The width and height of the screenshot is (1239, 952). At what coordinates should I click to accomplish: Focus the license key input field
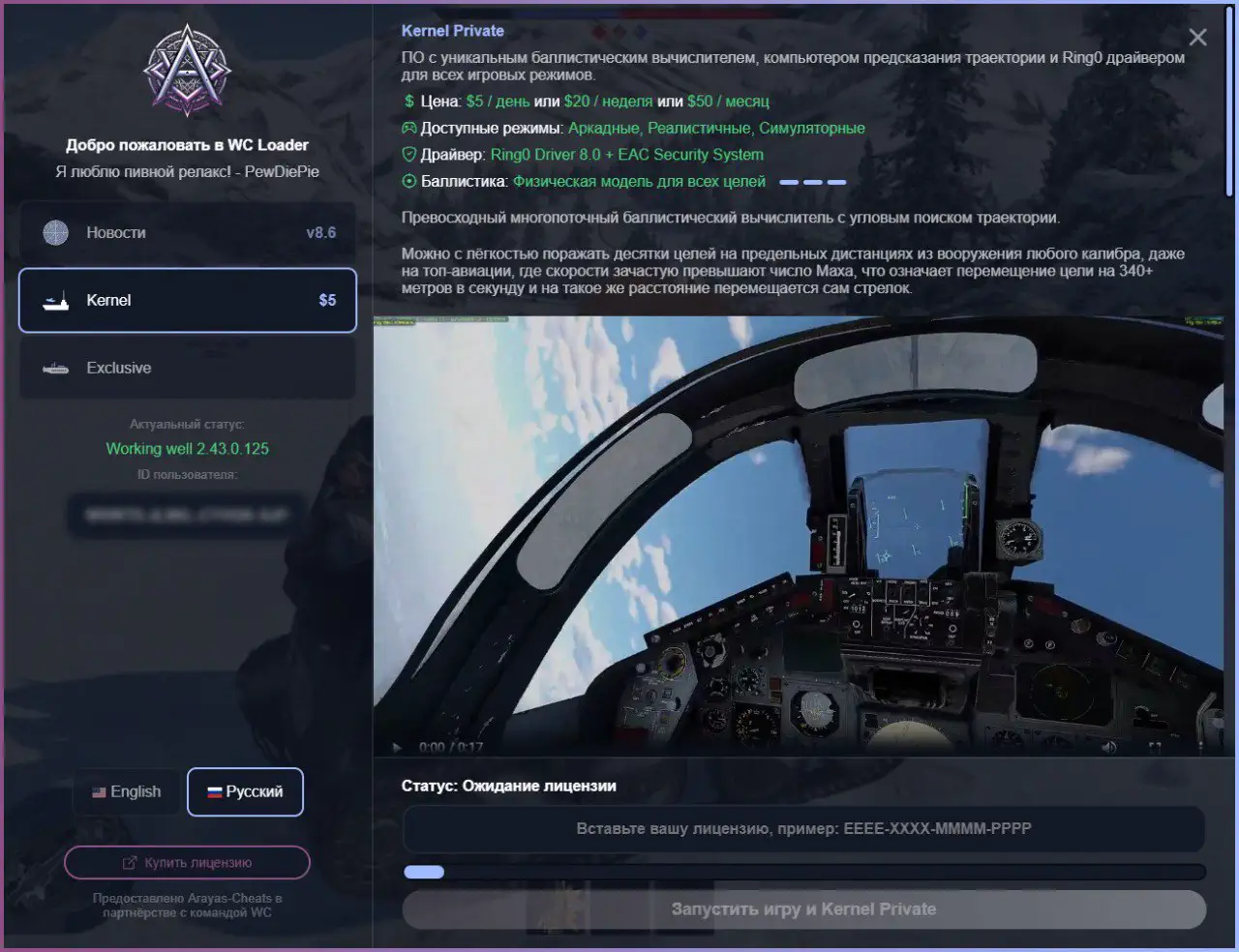tap(803, 828)
